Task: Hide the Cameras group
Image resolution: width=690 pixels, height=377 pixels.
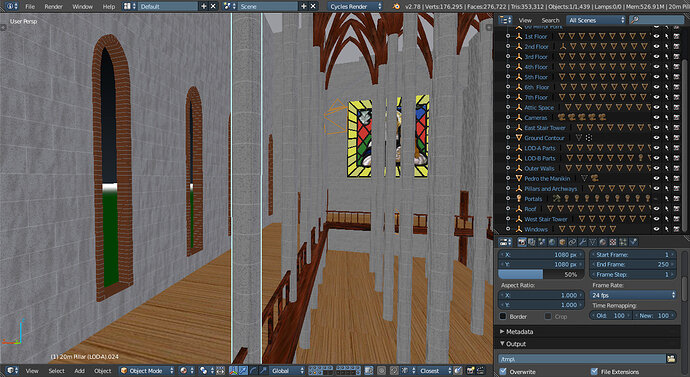Action: pos(657,117)
